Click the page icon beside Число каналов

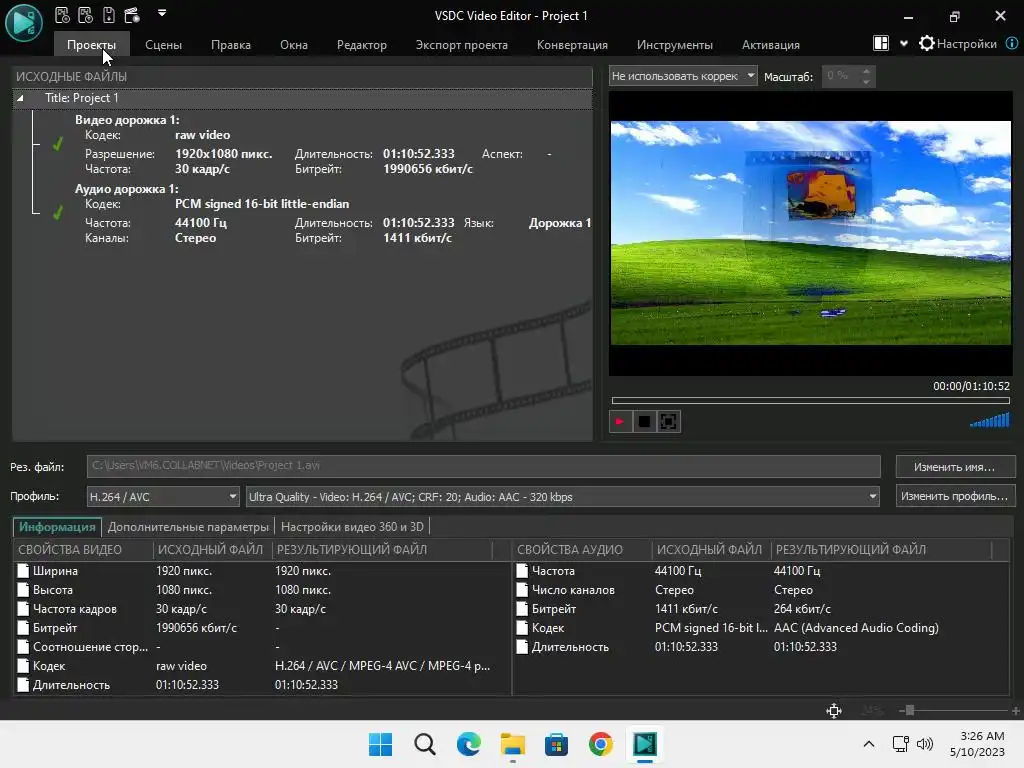(522, 590)
